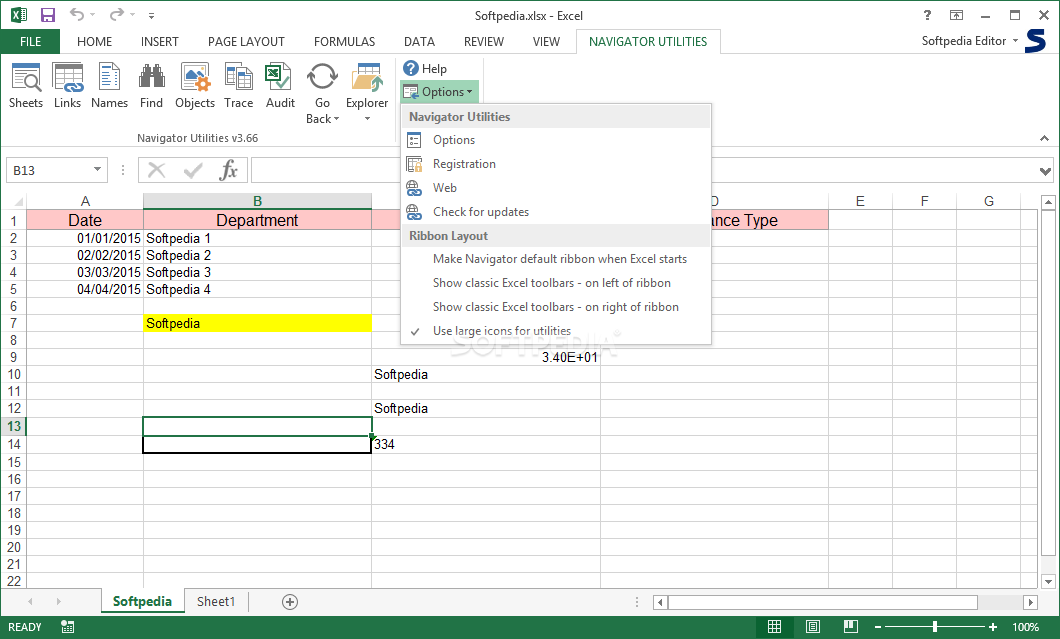
Task: Open Navigator Utilities Help
Action: [425, 68]
